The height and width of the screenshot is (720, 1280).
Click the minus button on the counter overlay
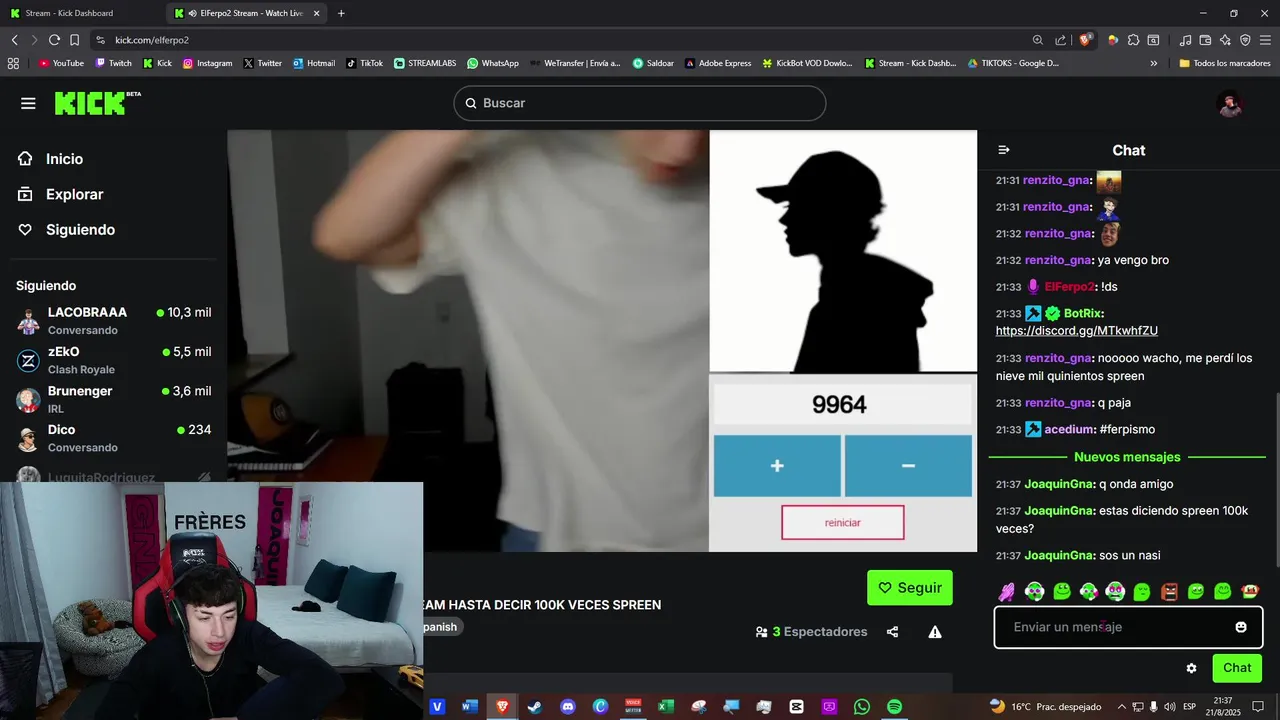pos(908,466)
